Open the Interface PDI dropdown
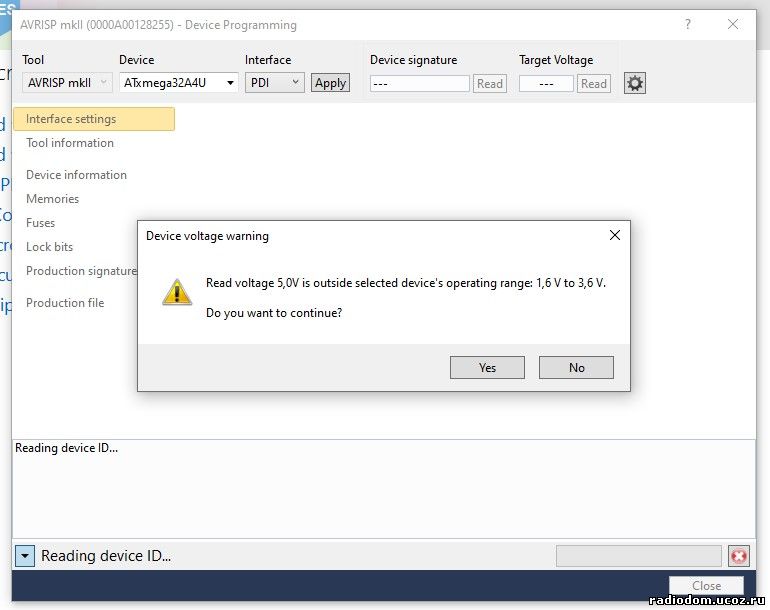Viewport: 770px width, 610px height. coord(275,83)
